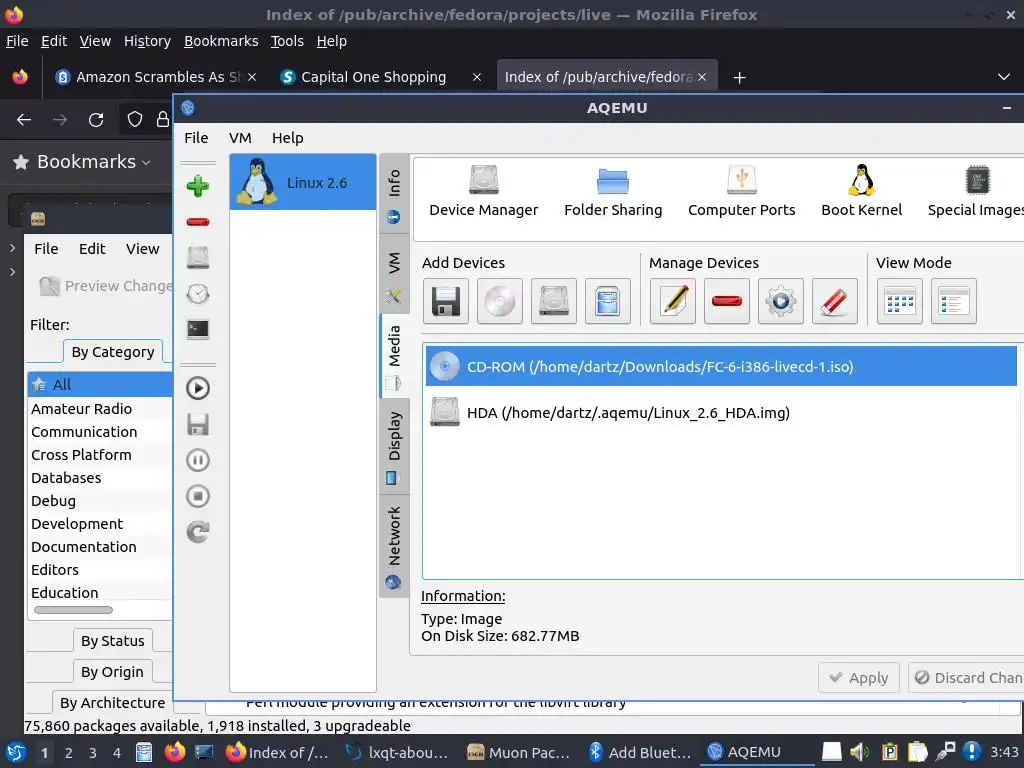Reload the Firefox page
Screen dimensions: 1024x768
point(96,120)
